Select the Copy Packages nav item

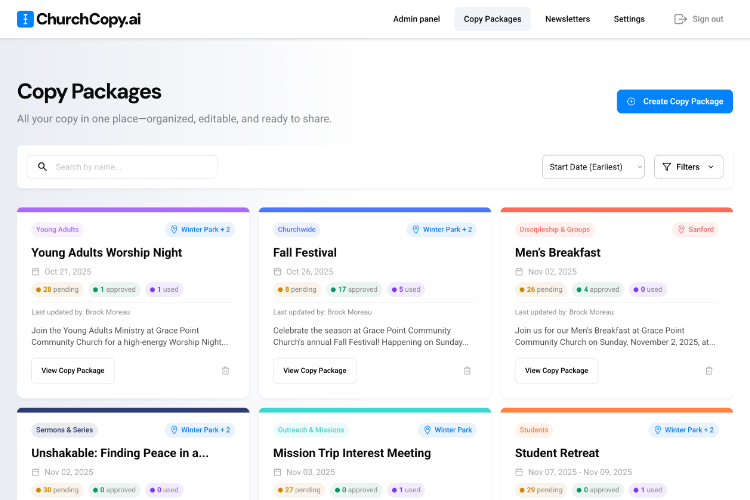coord(492,19)
